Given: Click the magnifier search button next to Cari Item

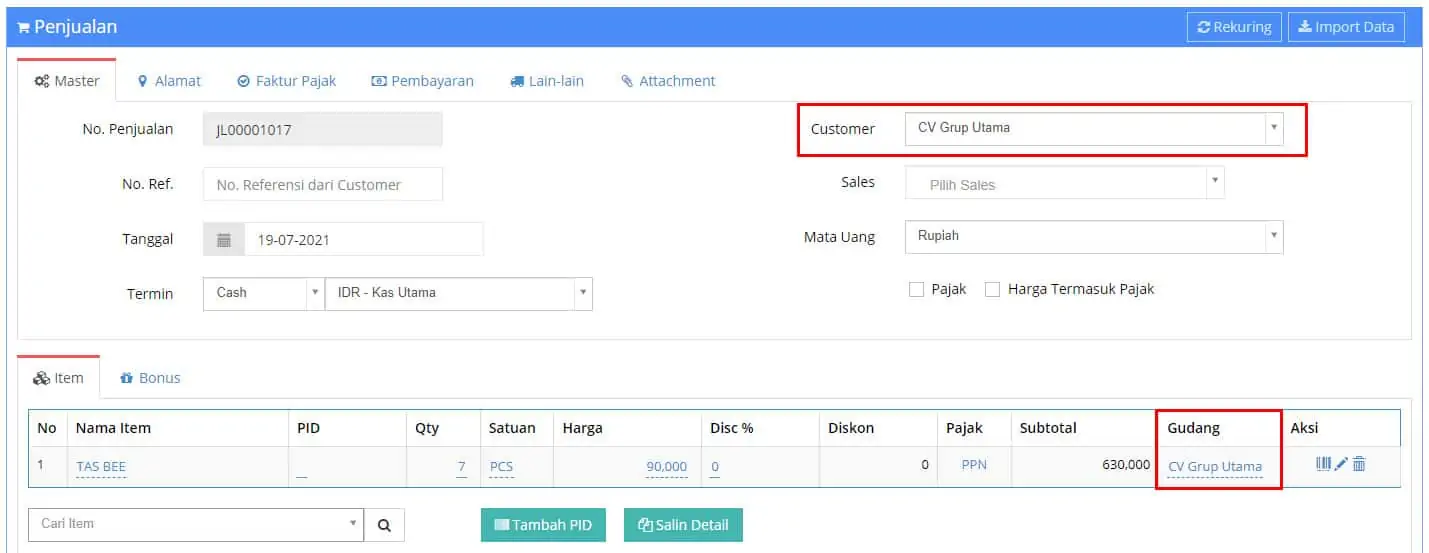Looking at the screenshot, I should pos(384,524).
